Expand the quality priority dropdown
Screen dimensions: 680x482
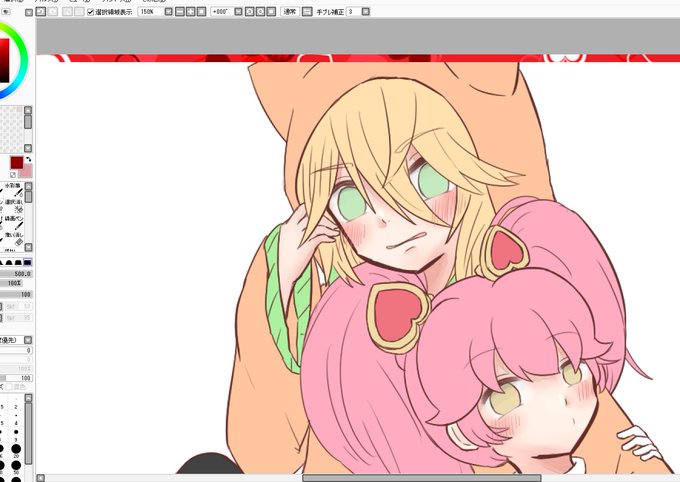[x=28, y=340]
